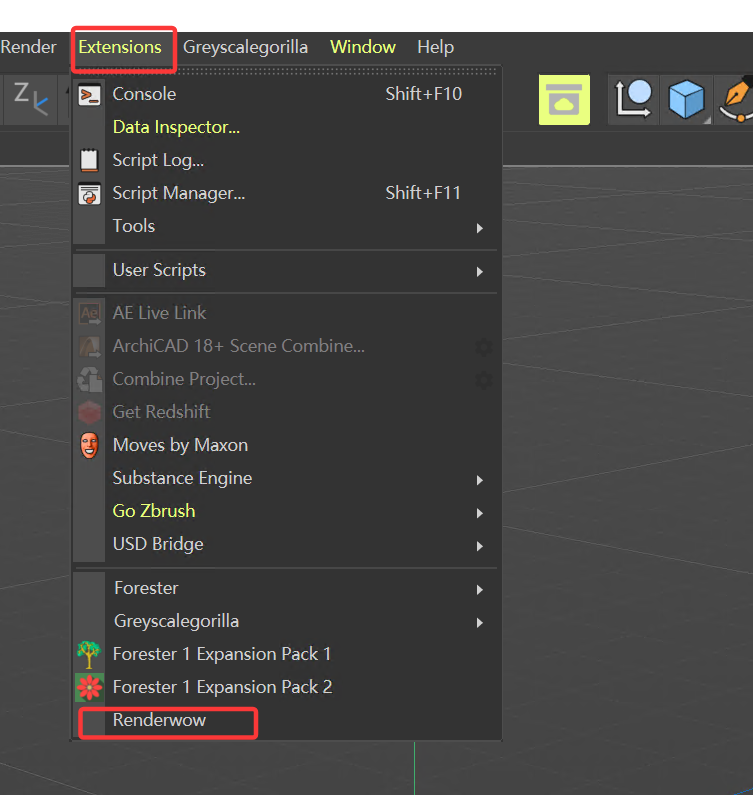The width and height of the screenshot is (753, 795).
Task: Choose Substance Engine entry
Action: click(x=287, y=478)
